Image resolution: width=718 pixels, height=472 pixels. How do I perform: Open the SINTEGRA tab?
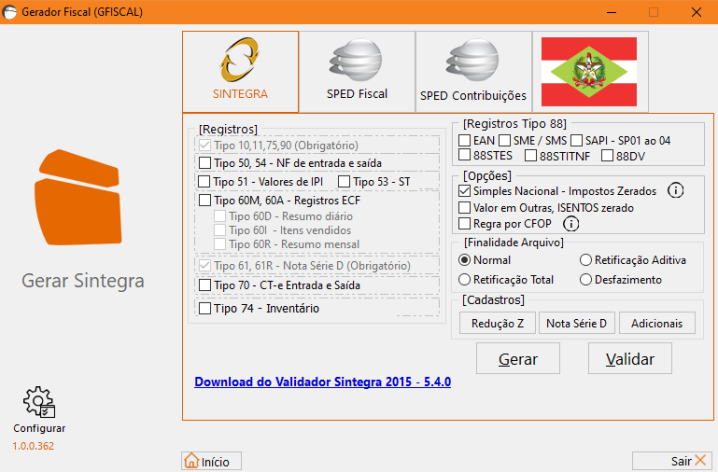[x=240, y=72]
